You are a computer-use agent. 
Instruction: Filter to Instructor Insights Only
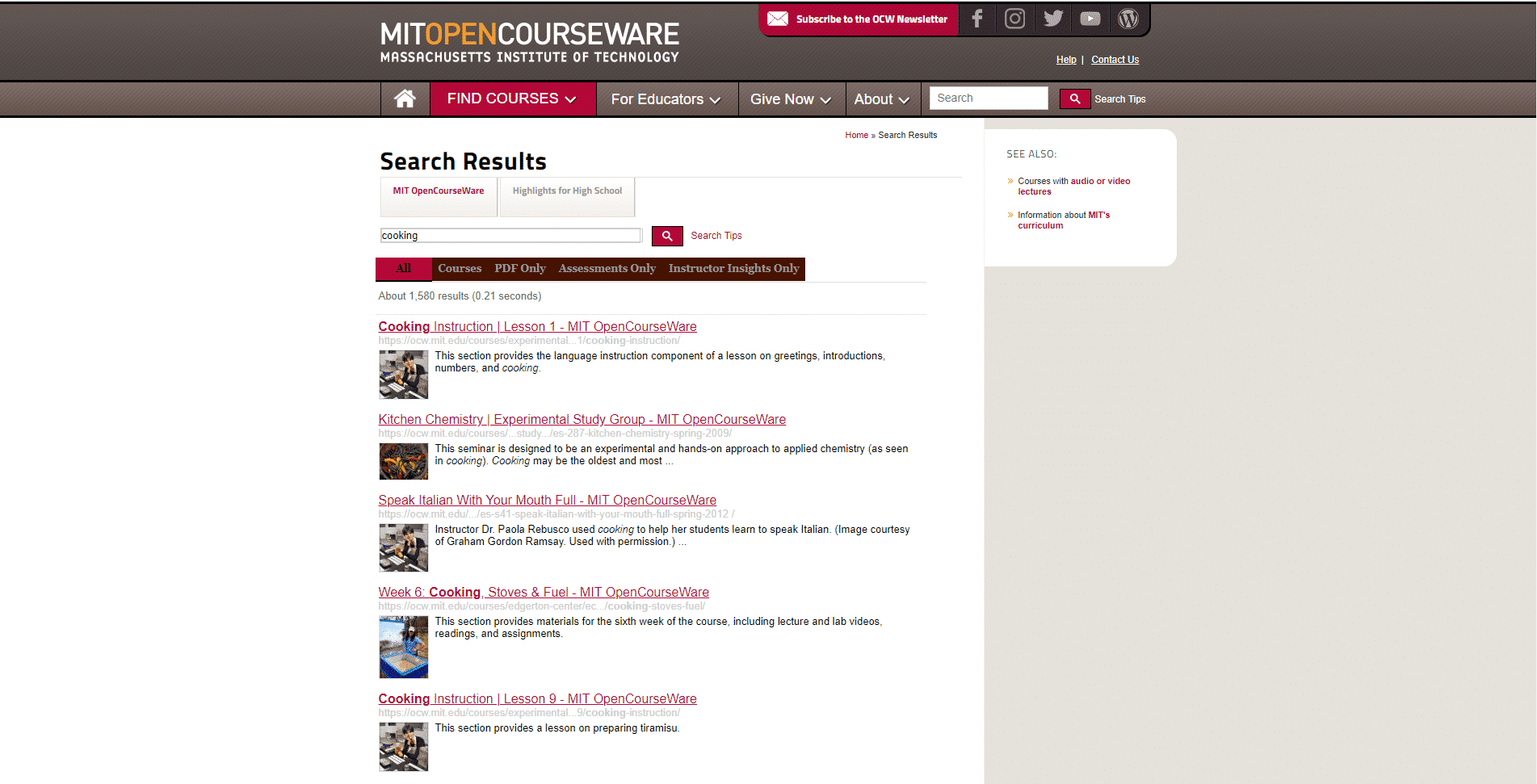pos(733,269)
